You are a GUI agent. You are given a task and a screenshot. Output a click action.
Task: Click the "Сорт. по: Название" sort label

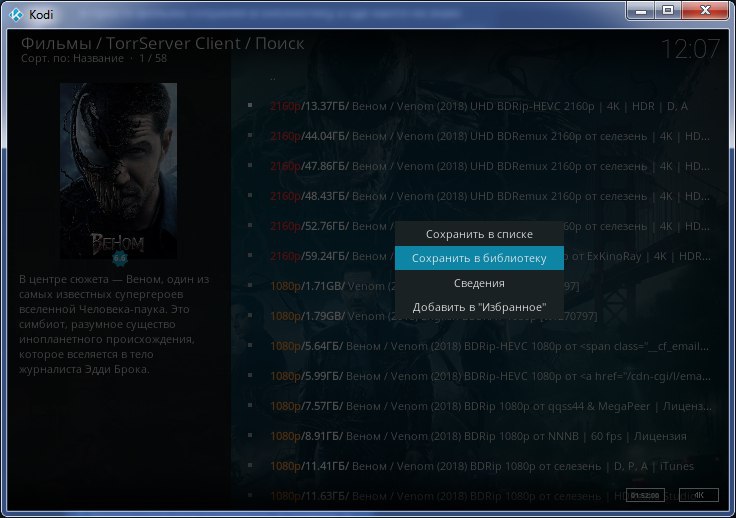[x=72, y=58]
